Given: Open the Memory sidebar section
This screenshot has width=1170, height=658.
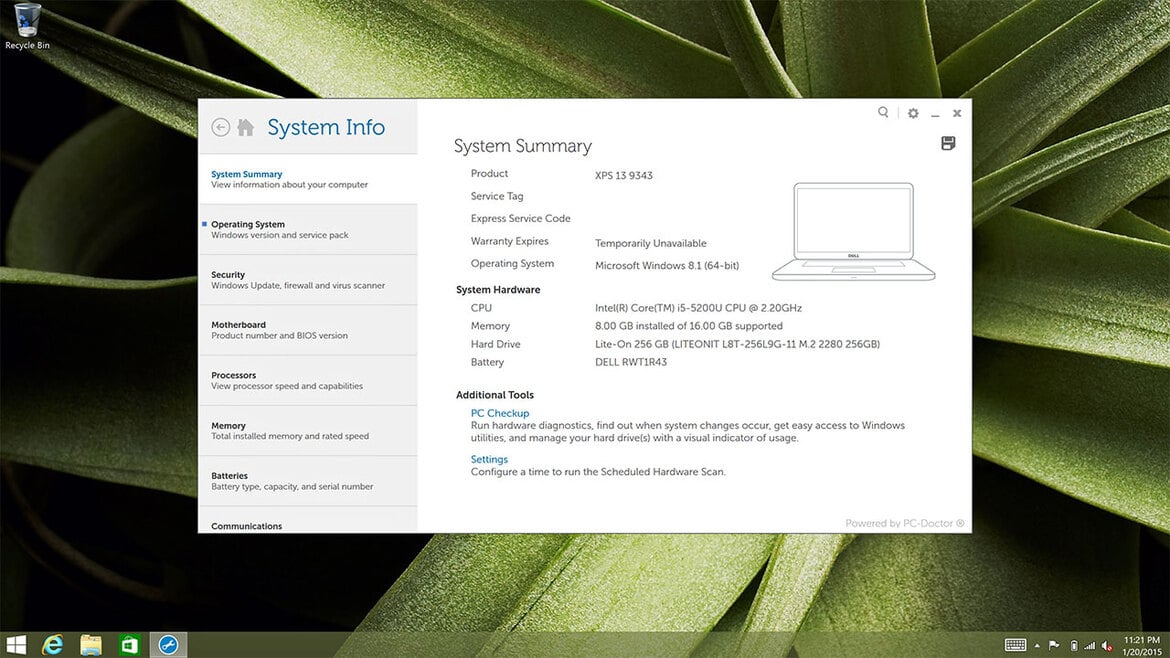Looking at the screenshot, I should coord(307,430).
